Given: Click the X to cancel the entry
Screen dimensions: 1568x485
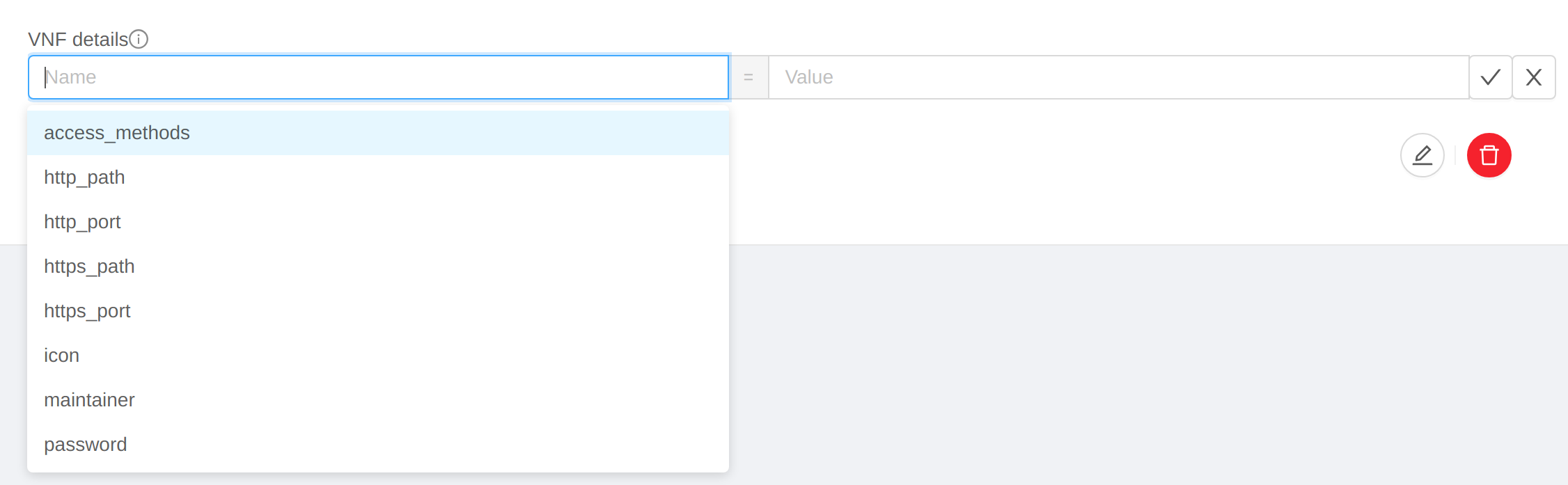Looking at the screenshot, I should point(1534,77).
